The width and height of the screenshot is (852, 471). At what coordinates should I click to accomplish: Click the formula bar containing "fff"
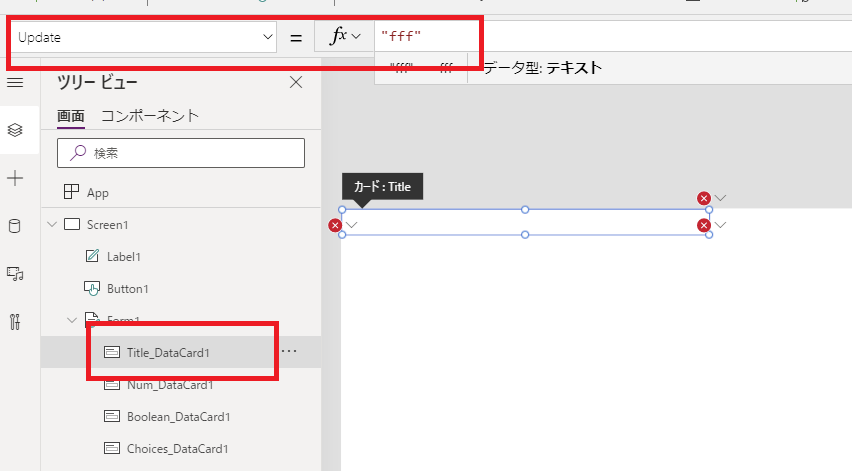(613, 36)
